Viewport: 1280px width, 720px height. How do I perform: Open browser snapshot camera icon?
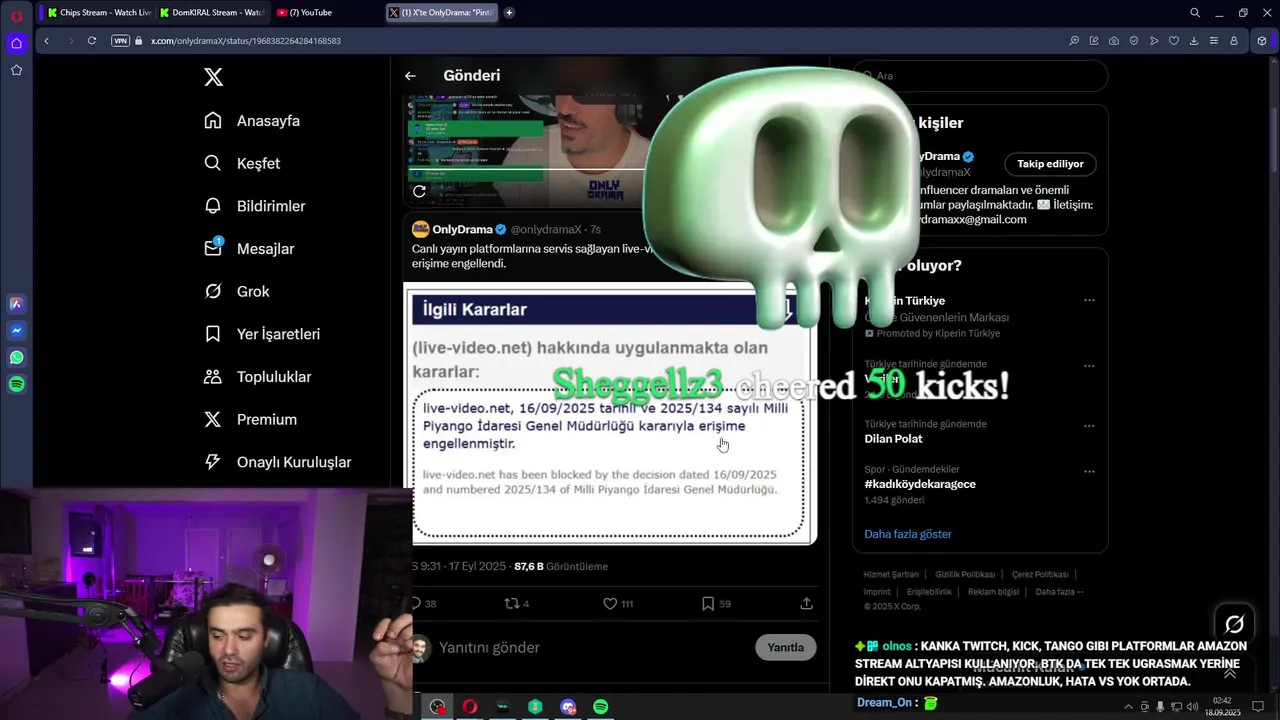click(1114, 41)
